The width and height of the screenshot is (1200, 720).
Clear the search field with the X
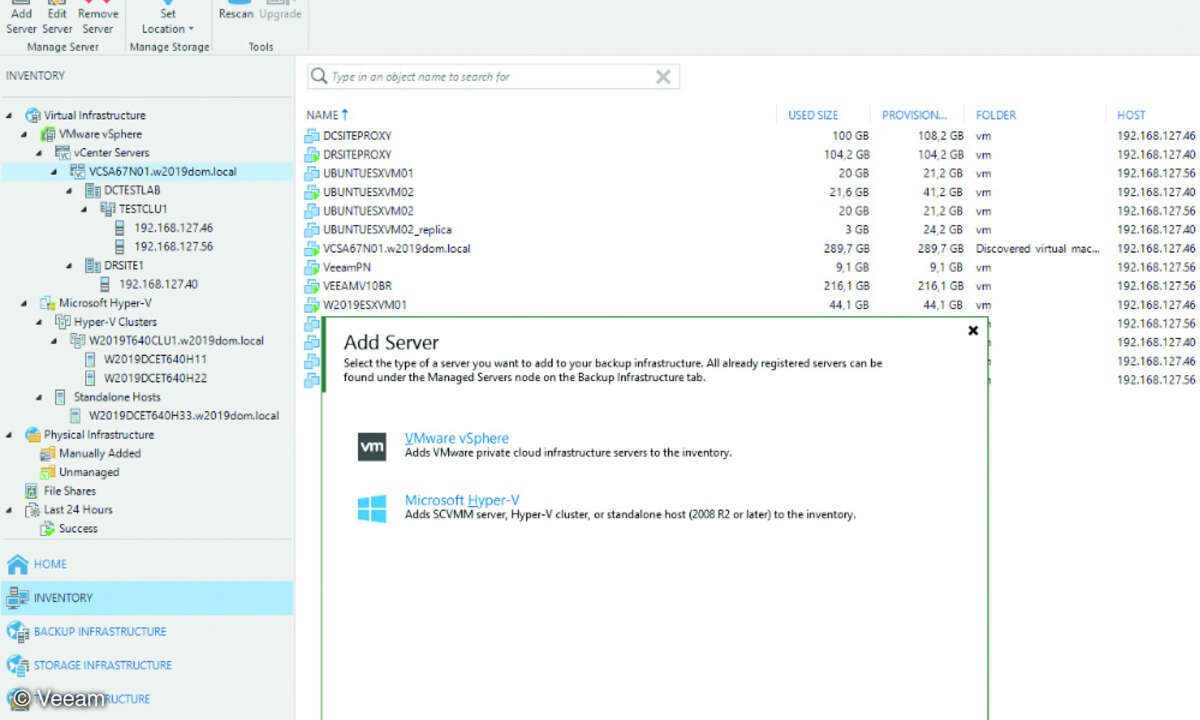coord(663,77)
